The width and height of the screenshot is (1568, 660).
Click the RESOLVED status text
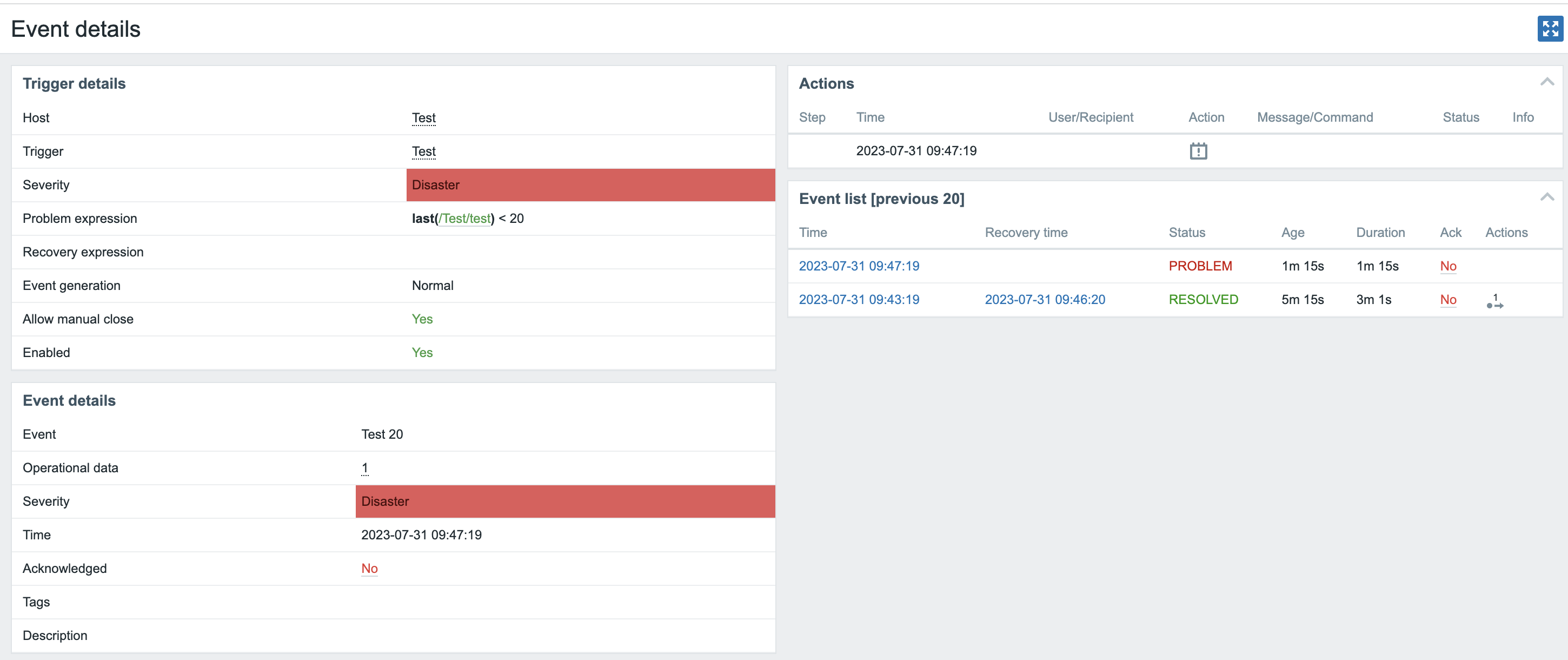click(1203, 300)
